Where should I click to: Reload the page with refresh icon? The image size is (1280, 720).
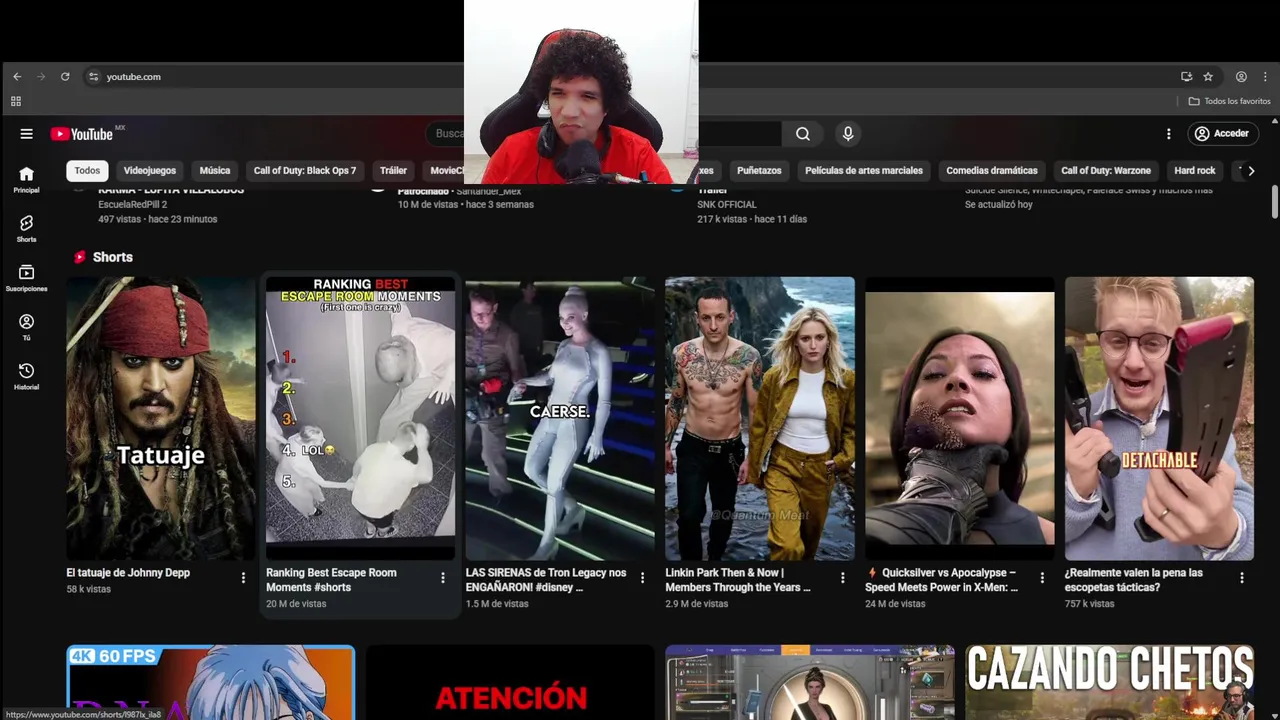coord(65,77)
